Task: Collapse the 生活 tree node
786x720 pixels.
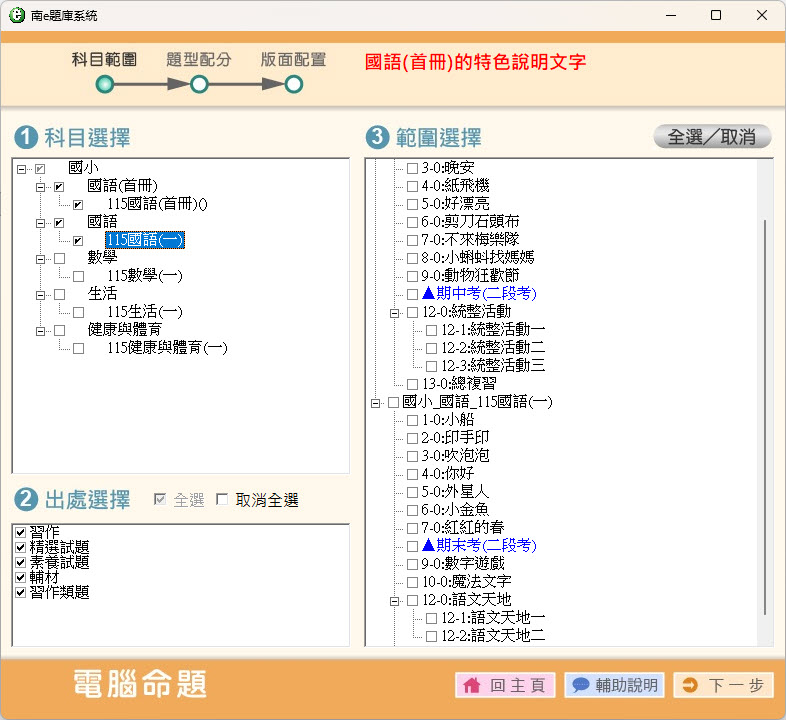Action: click(40, 295)
